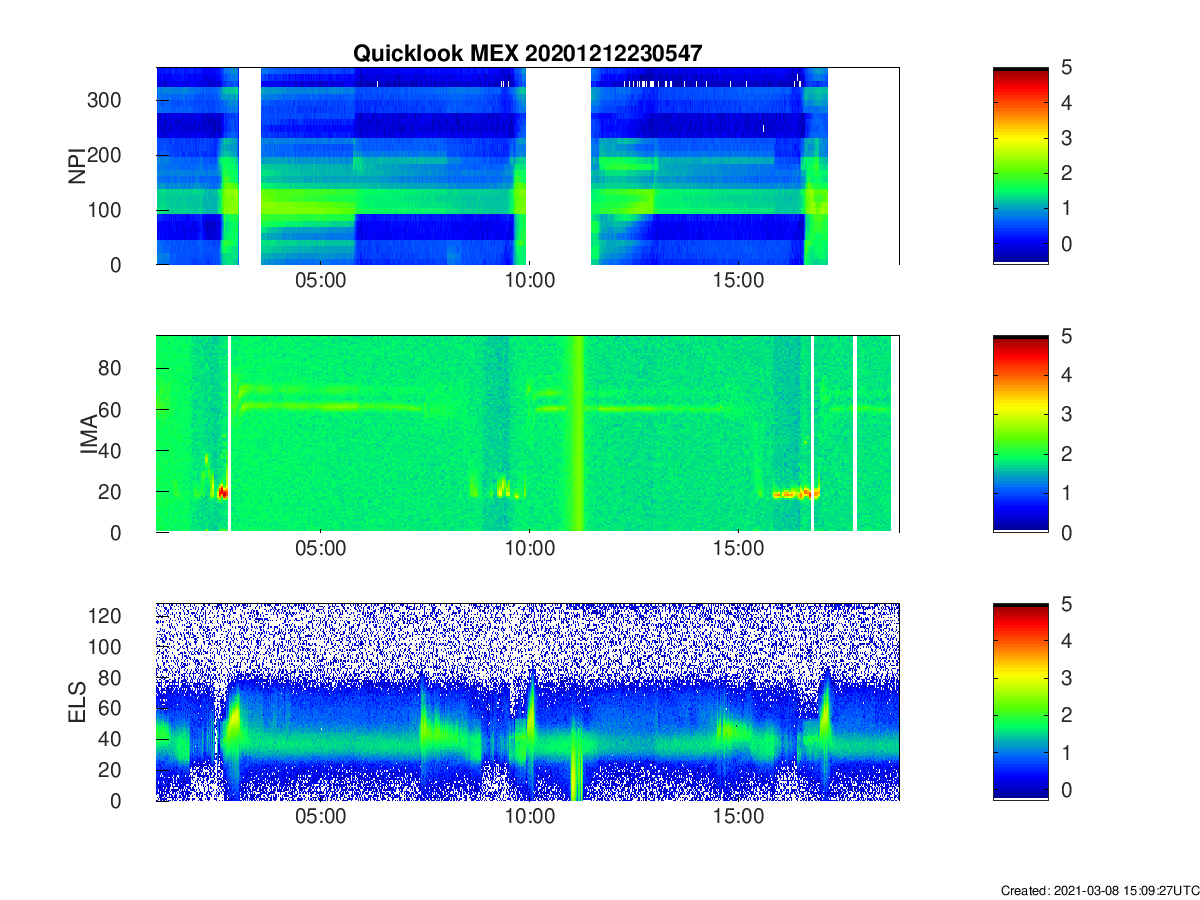Click the wide white data gap near 10:30 in NPI plot
Image resolution: width=1200 pixels, height=900 pixels.
559,166
